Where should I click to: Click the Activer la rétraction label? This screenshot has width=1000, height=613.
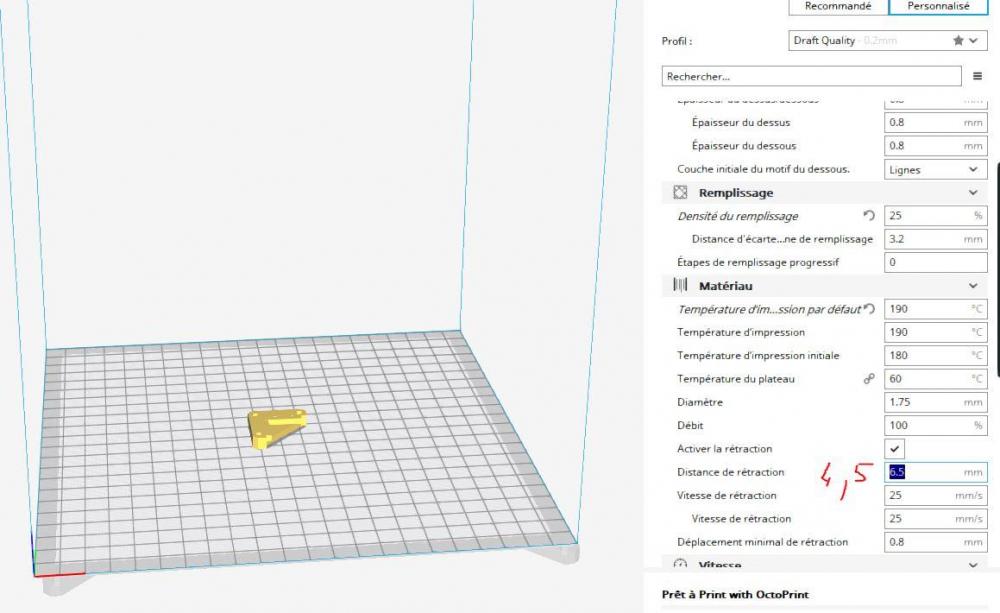click(724, 448)
